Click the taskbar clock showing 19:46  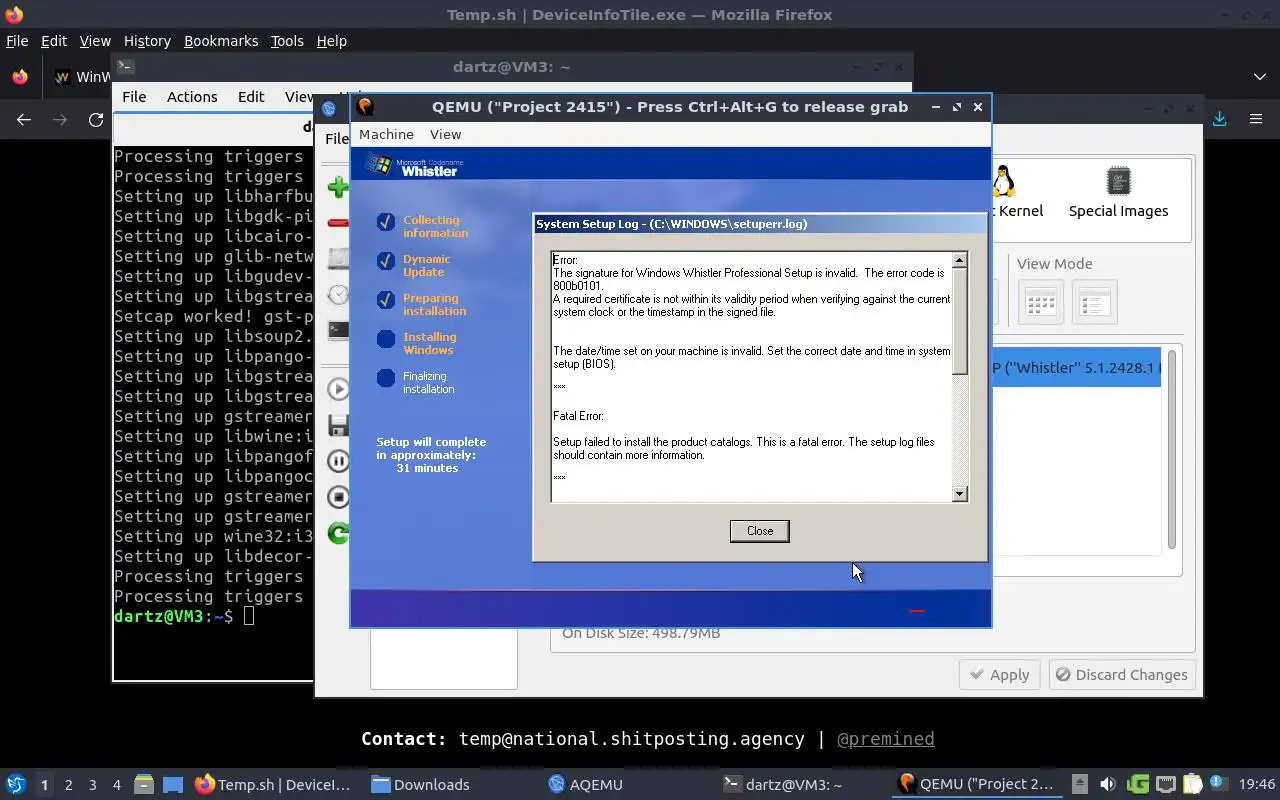point(1257,785)
